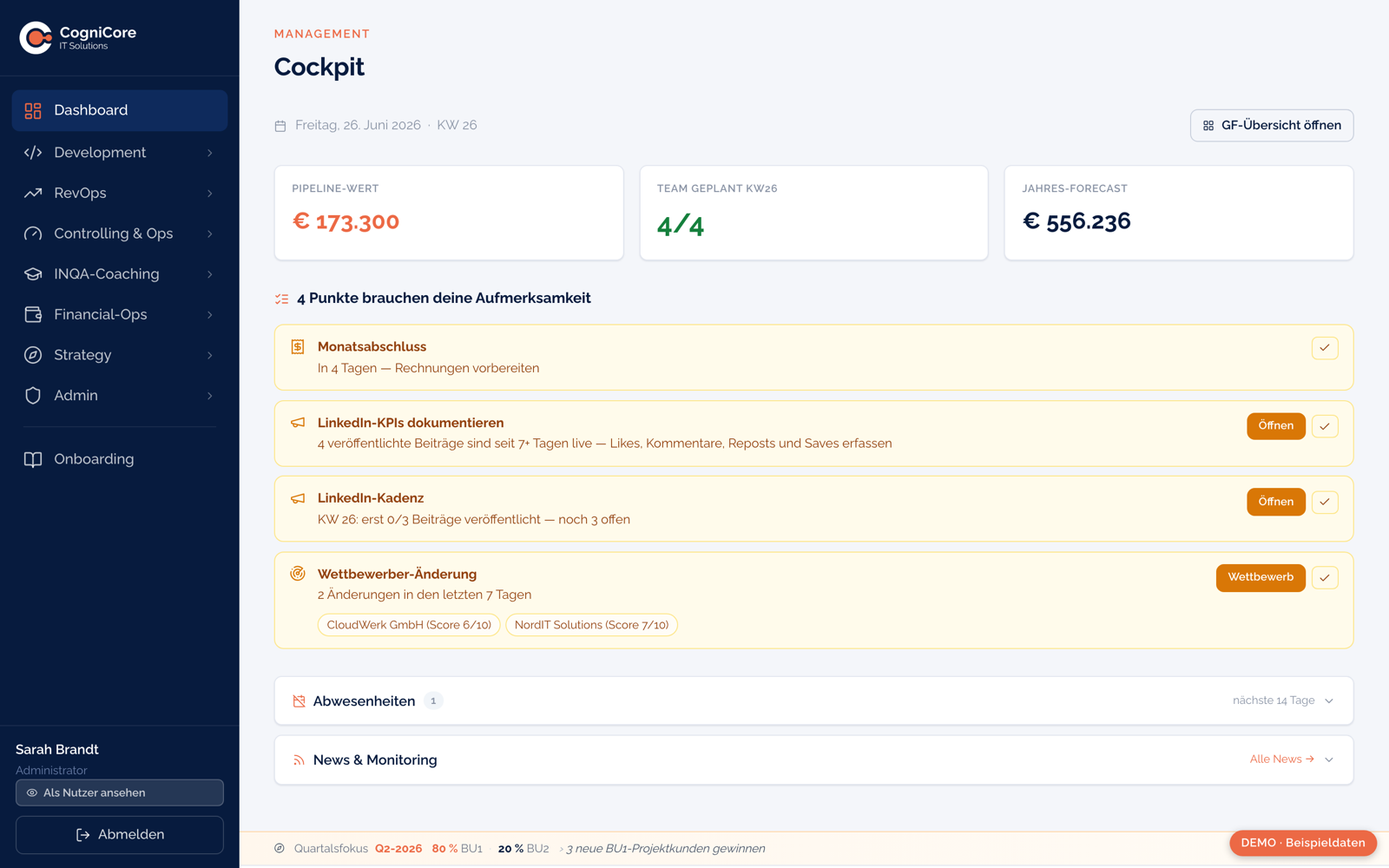The width and height of the screenshot is (1389, 868).
Task: Click the nächste 14 Tage label
Action: [1274, 700]
